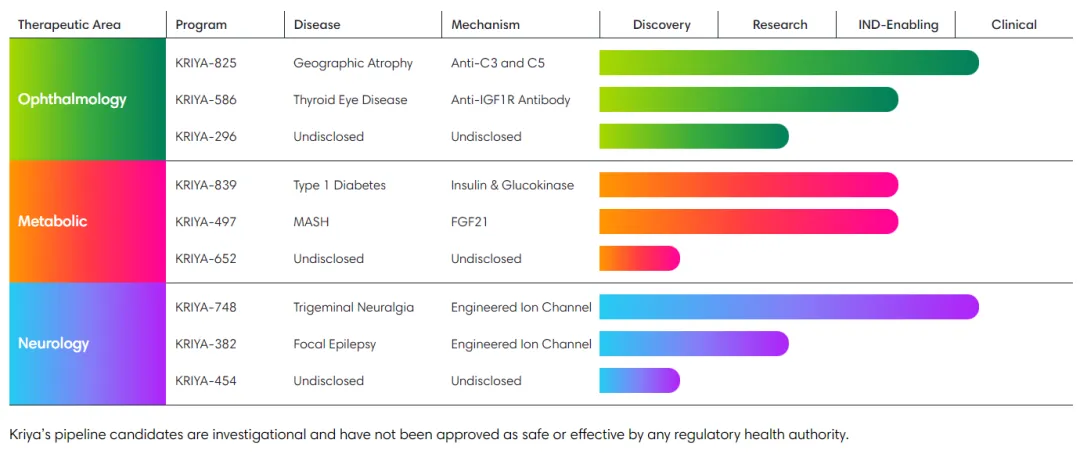This screenshot has height=454, width=1080.
Task: Select the KRIYA-586 program entry
Action: 206,100
